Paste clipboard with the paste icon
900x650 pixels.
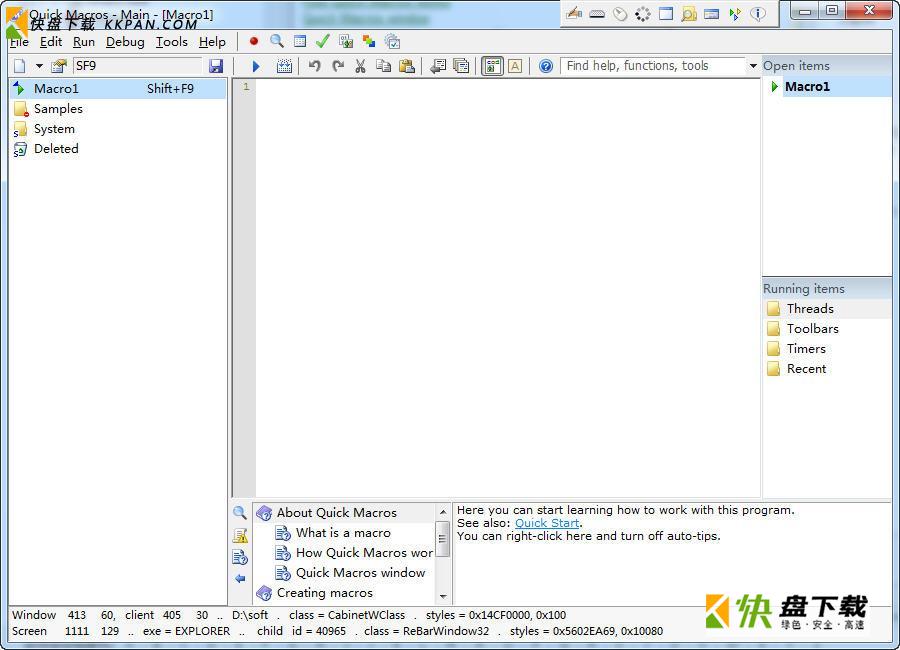coord(406,66)
